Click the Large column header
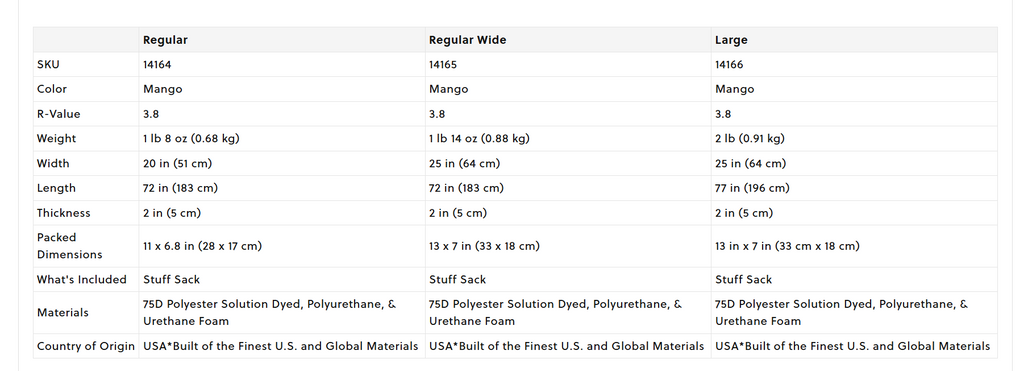Viewport: 1024px width, 371px height. click(x=731, y=40)
